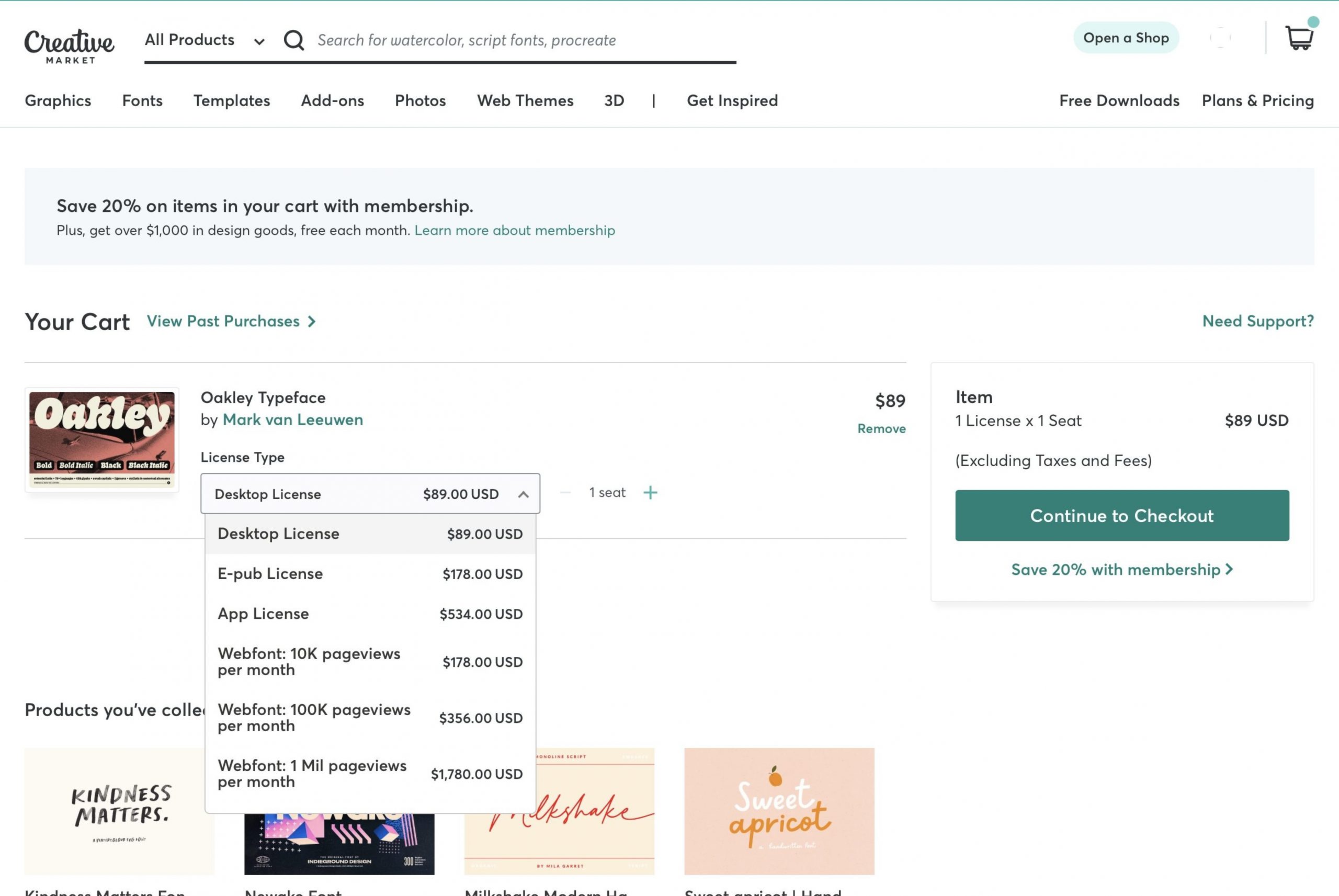Click the Open a Shop button

(1126, 38)
